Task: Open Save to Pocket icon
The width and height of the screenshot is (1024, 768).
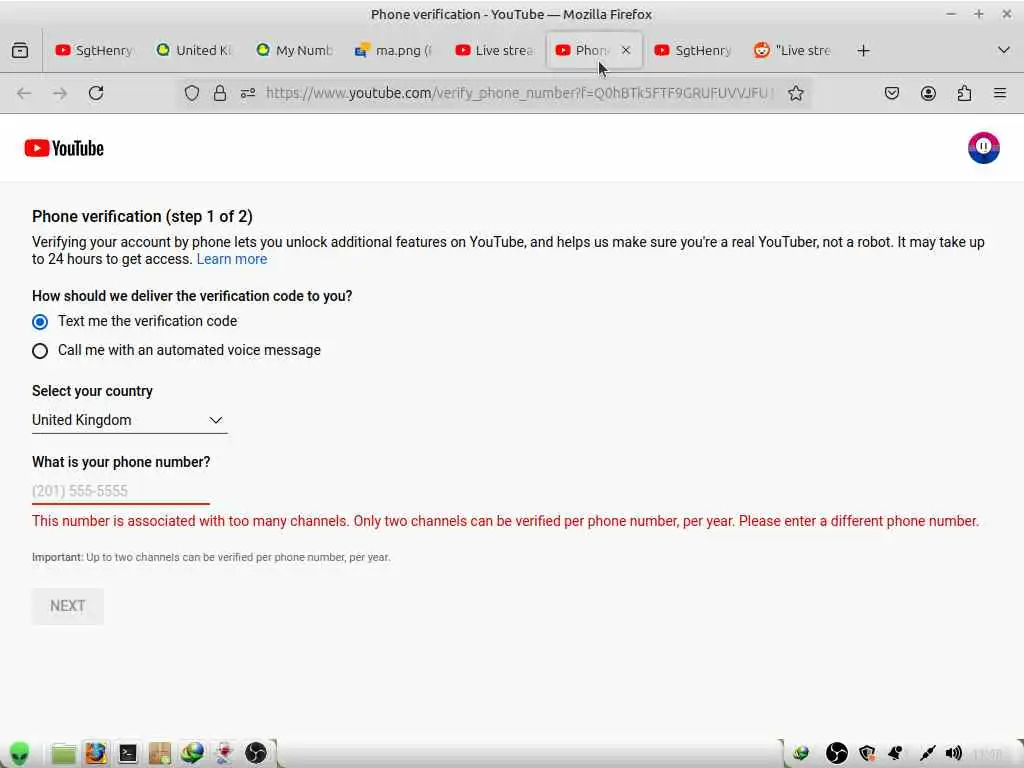Action: [891, 93]
